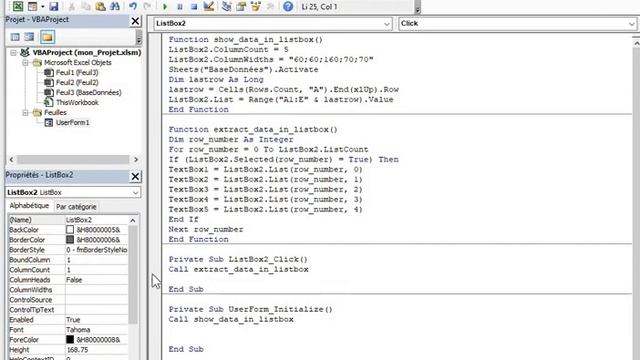Click the toolbar options overflow arrow

click(418, 9)
